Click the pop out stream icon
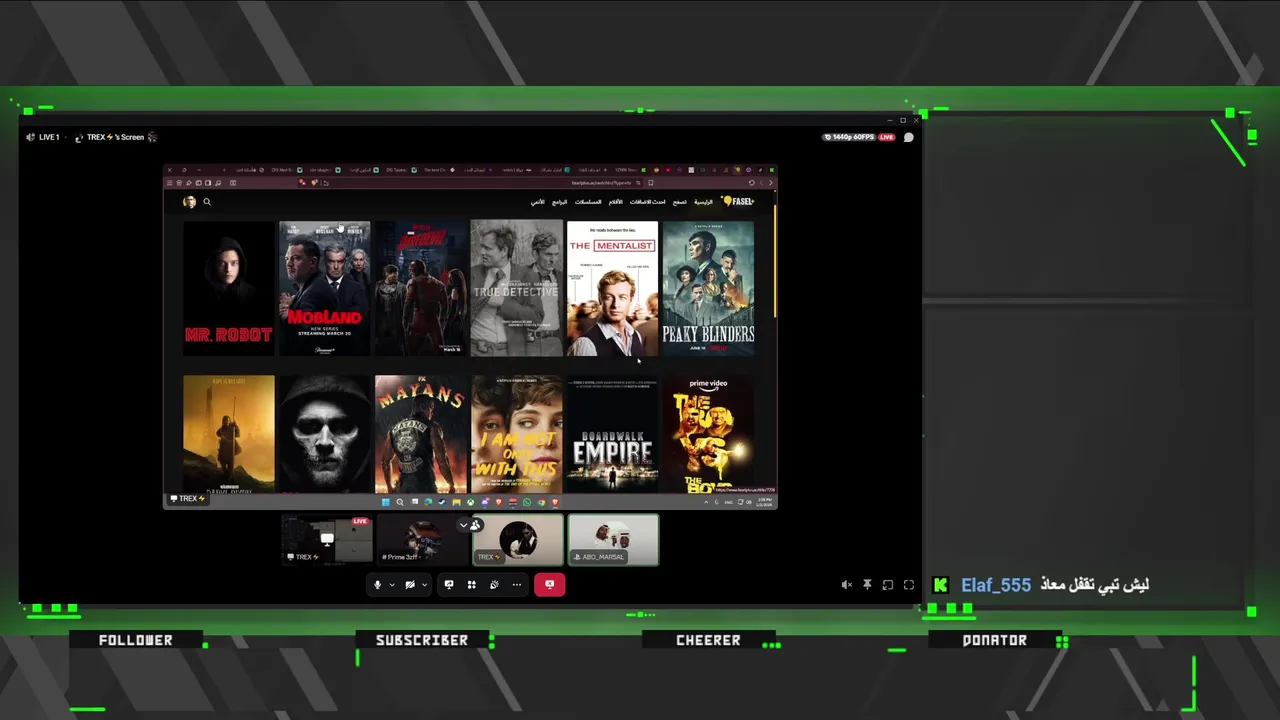The width and height of the screenshot is (1280, 720). click(888, 585)
